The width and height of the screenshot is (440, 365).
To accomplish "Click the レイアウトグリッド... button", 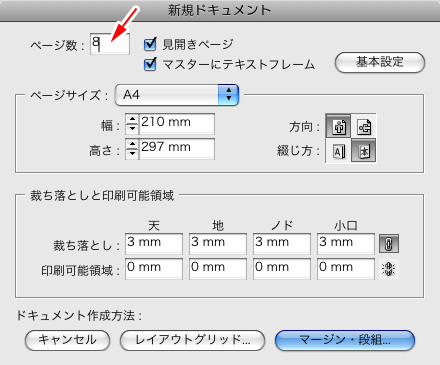I will (192, 340).
